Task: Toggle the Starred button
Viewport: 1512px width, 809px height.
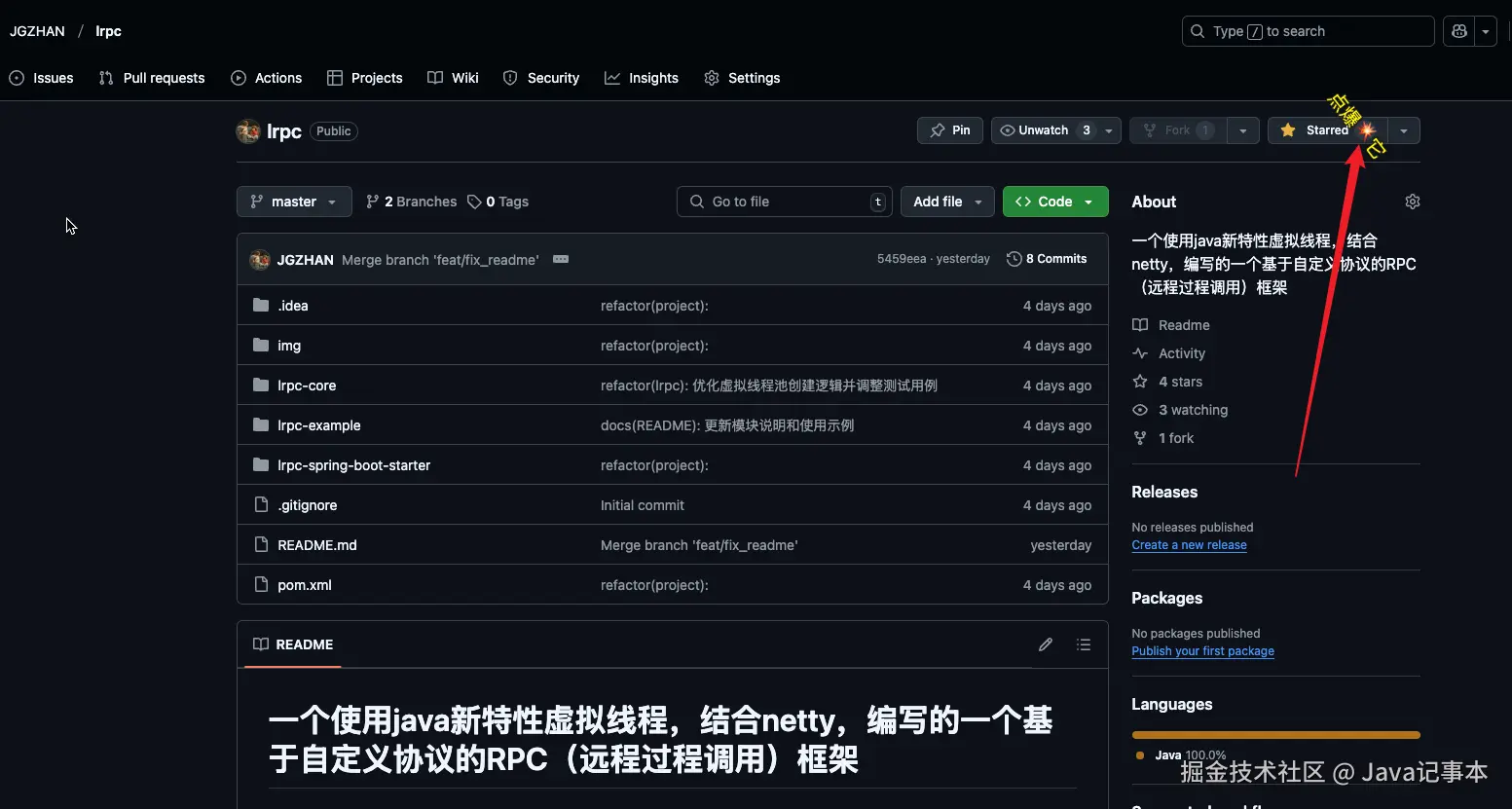Action: click(x=1327, y=130)
